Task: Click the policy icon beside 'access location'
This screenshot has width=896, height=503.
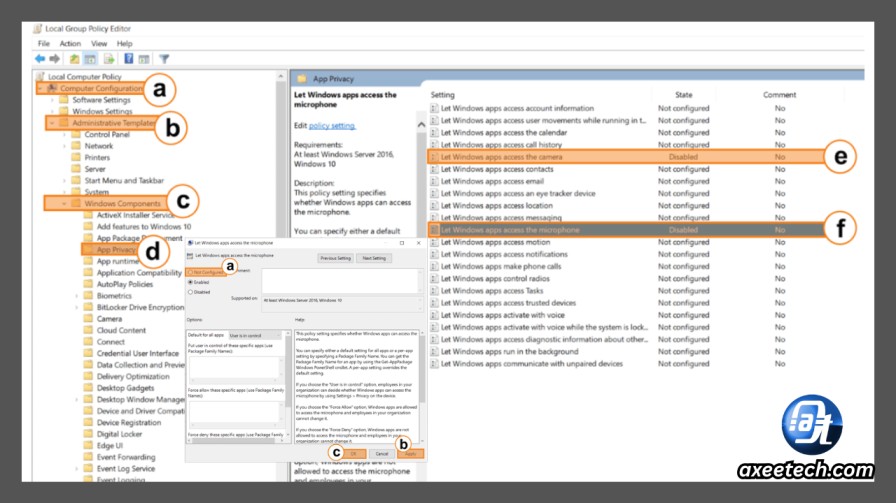Action: tap(435, 206)
